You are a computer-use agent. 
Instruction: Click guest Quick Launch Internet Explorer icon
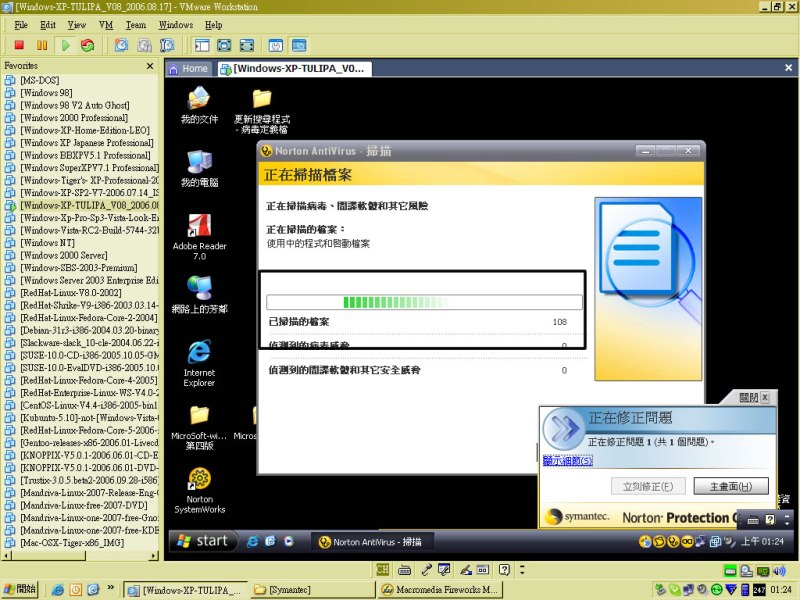click(252, 542)
